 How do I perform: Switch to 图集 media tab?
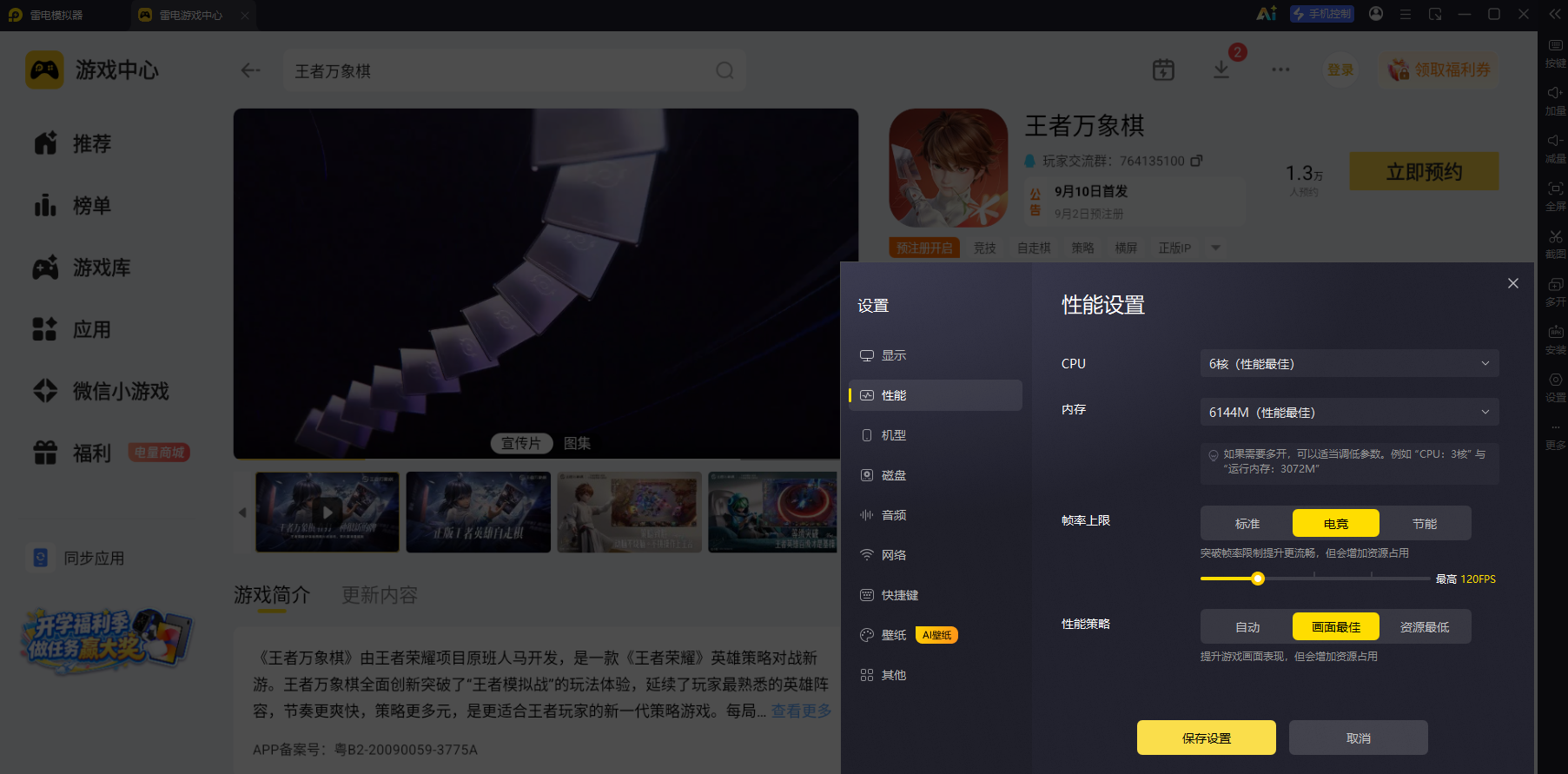577,443
